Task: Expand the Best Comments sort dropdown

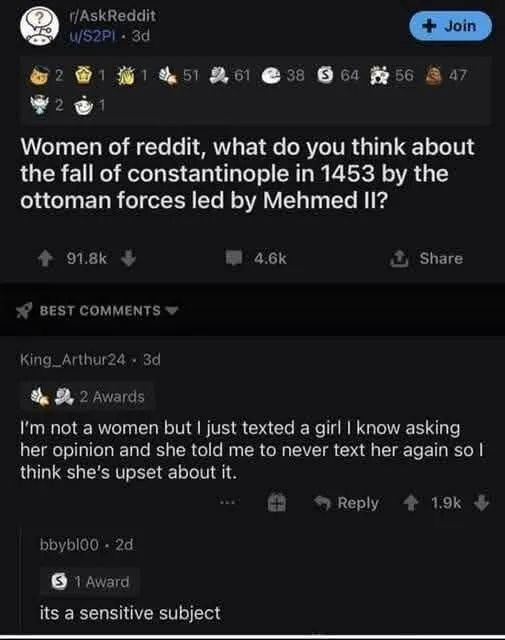Action: tap(173, 310)
